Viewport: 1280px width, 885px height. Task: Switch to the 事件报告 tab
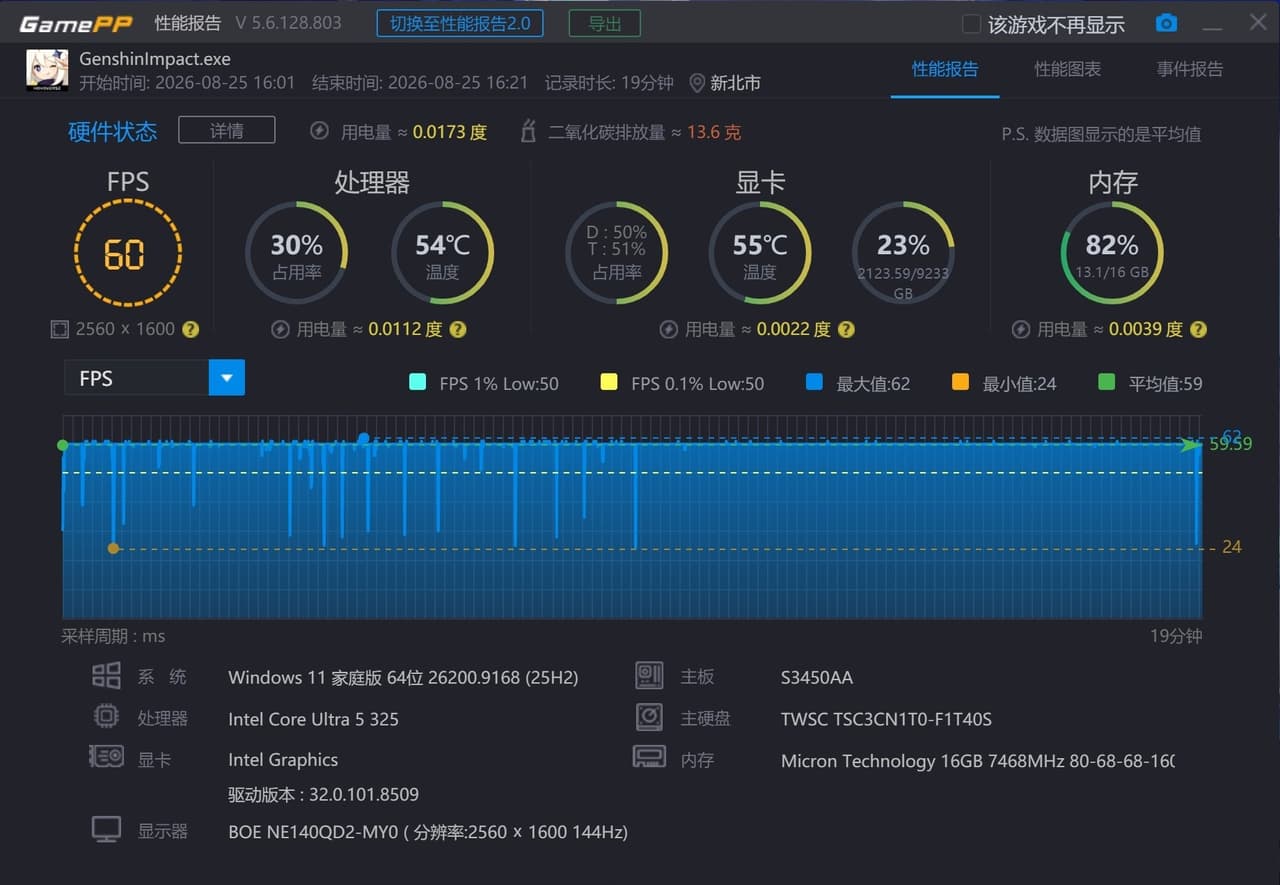(1190, 69)
